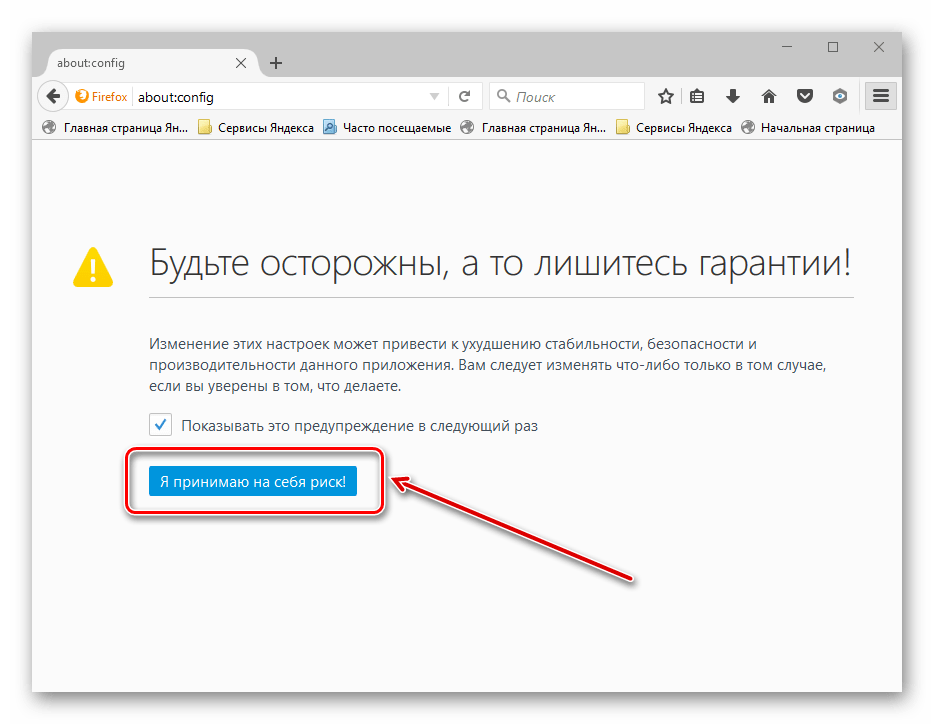Open the address bar history dropdown arrow
The height and width of the screenshot is (724, 934).
pos(434,97)
